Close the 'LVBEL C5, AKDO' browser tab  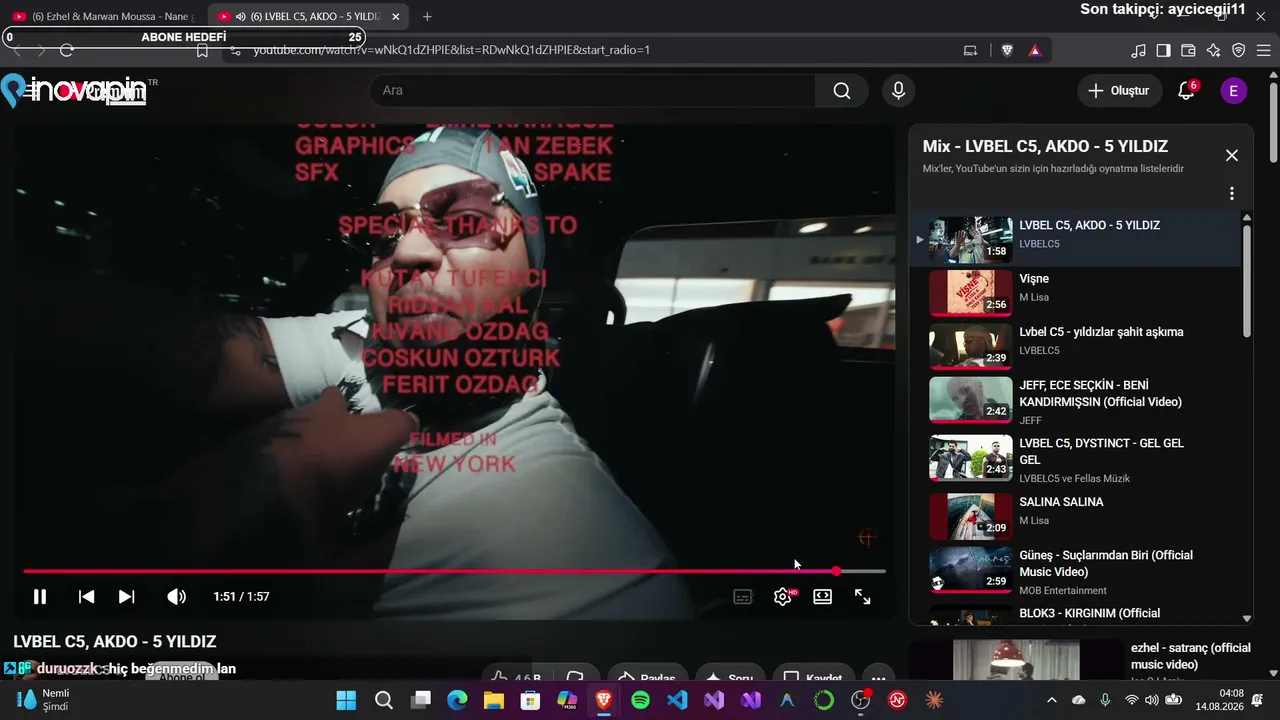396,17
